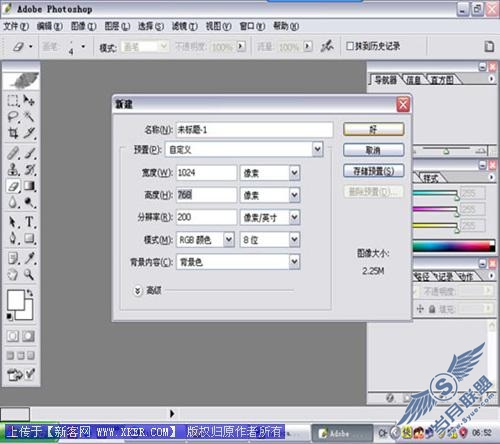Select the Dodge tool
This screenshot has width=500, height=444.
click(29, 202)
